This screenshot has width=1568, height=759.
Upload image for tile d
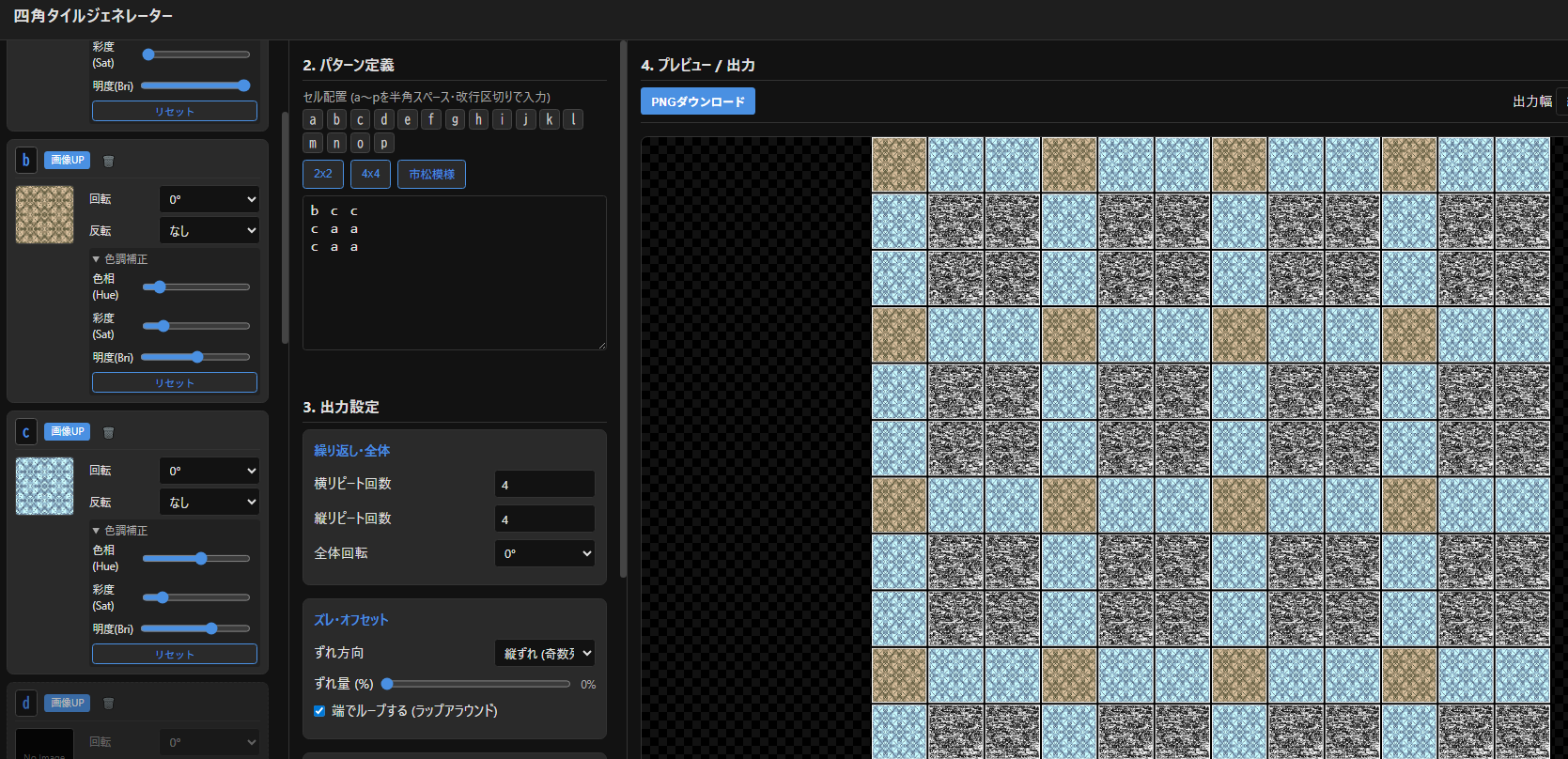point(67,703)
